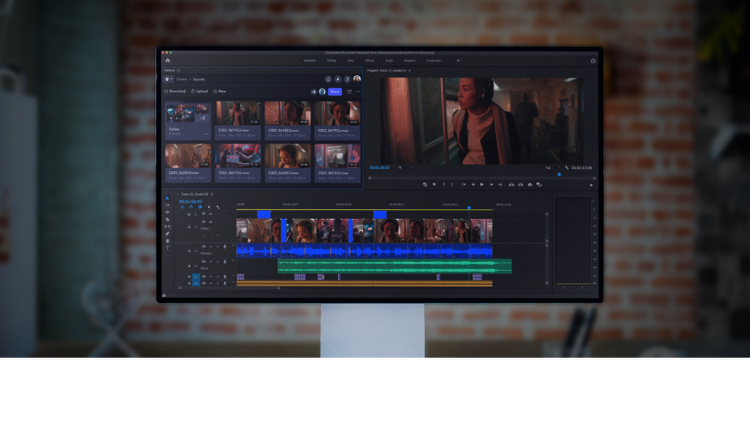This screenshot has width=750, height=430.
Task: Open the Dailies folder thumbnail
Action: [188, 121]
